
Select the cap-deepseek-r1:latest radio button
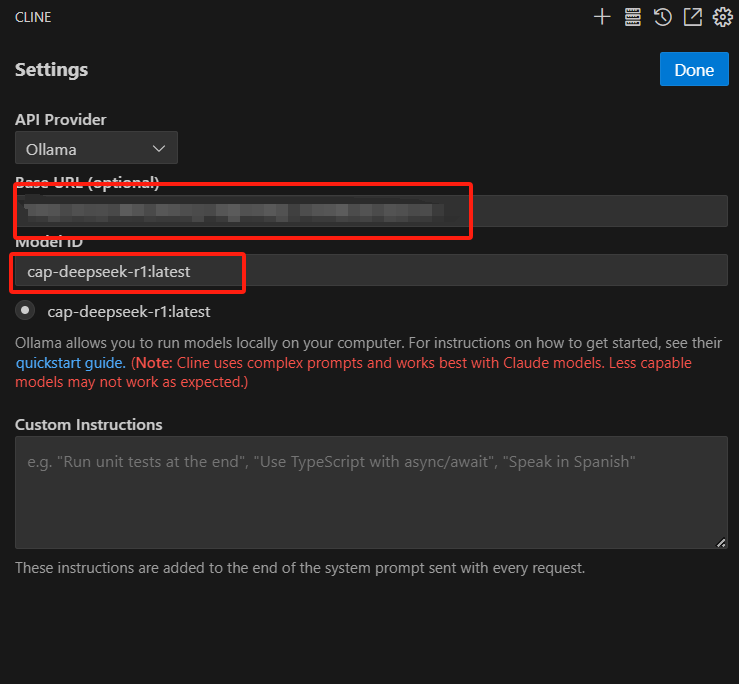click(25, 311)
